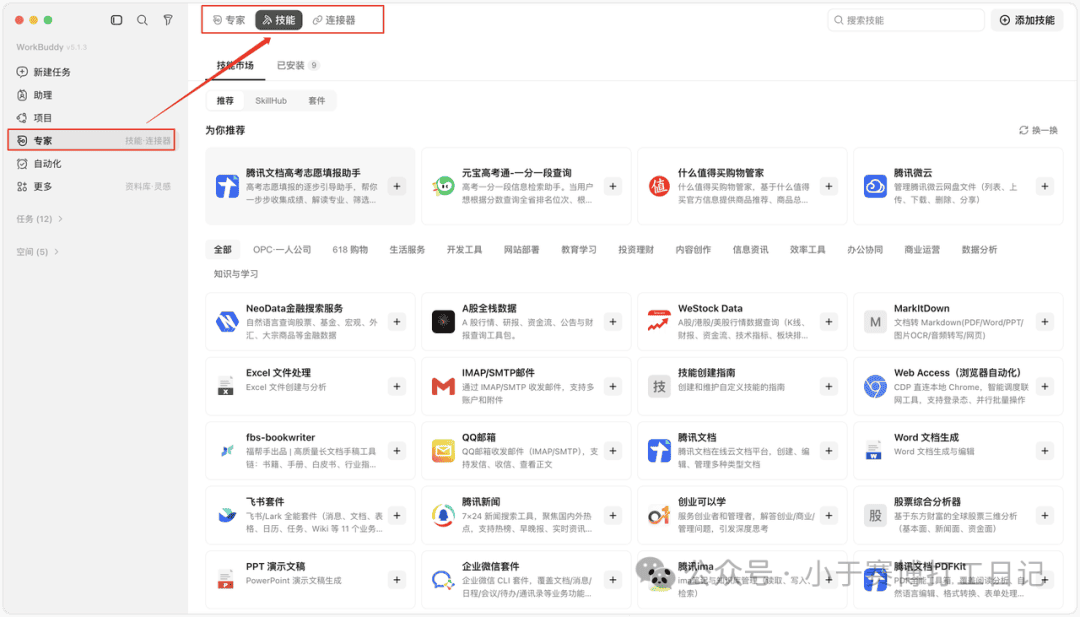Add Web Access skill with plus button
Image resolution: width=1080 pixels, height=617 pixels.
1045,386
